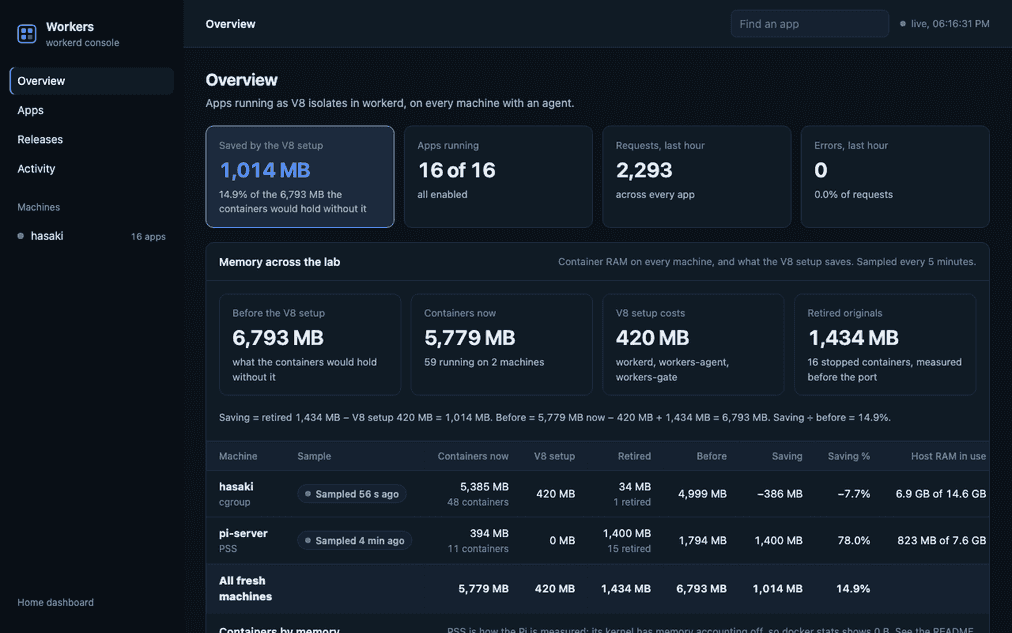This screenshot has width=1012, height=633.
Task: Click the V8 setup costs tile
Action: pos(693,345)
